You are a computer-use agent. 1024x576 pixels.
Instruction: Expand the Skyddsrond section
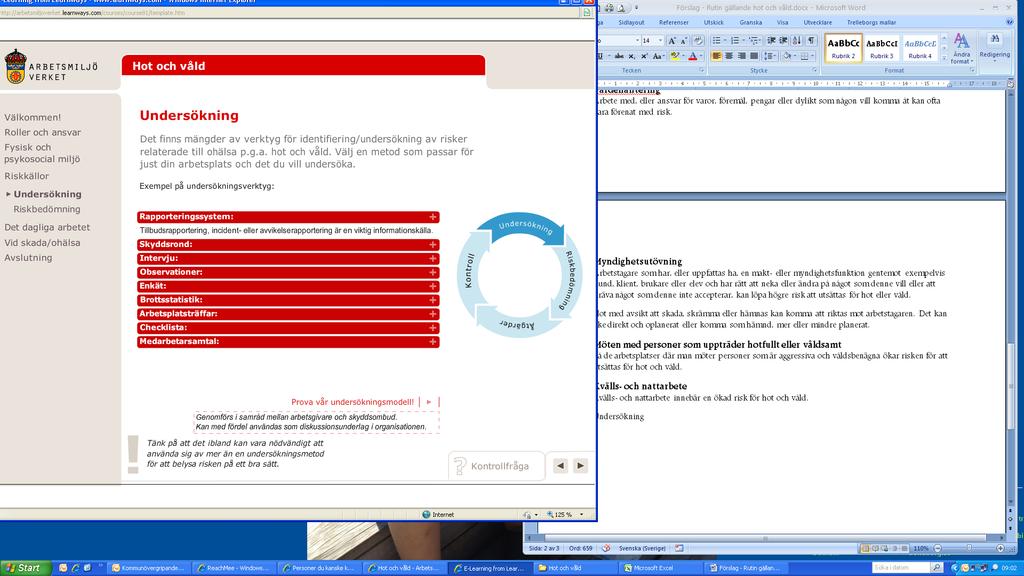(288, 244)
